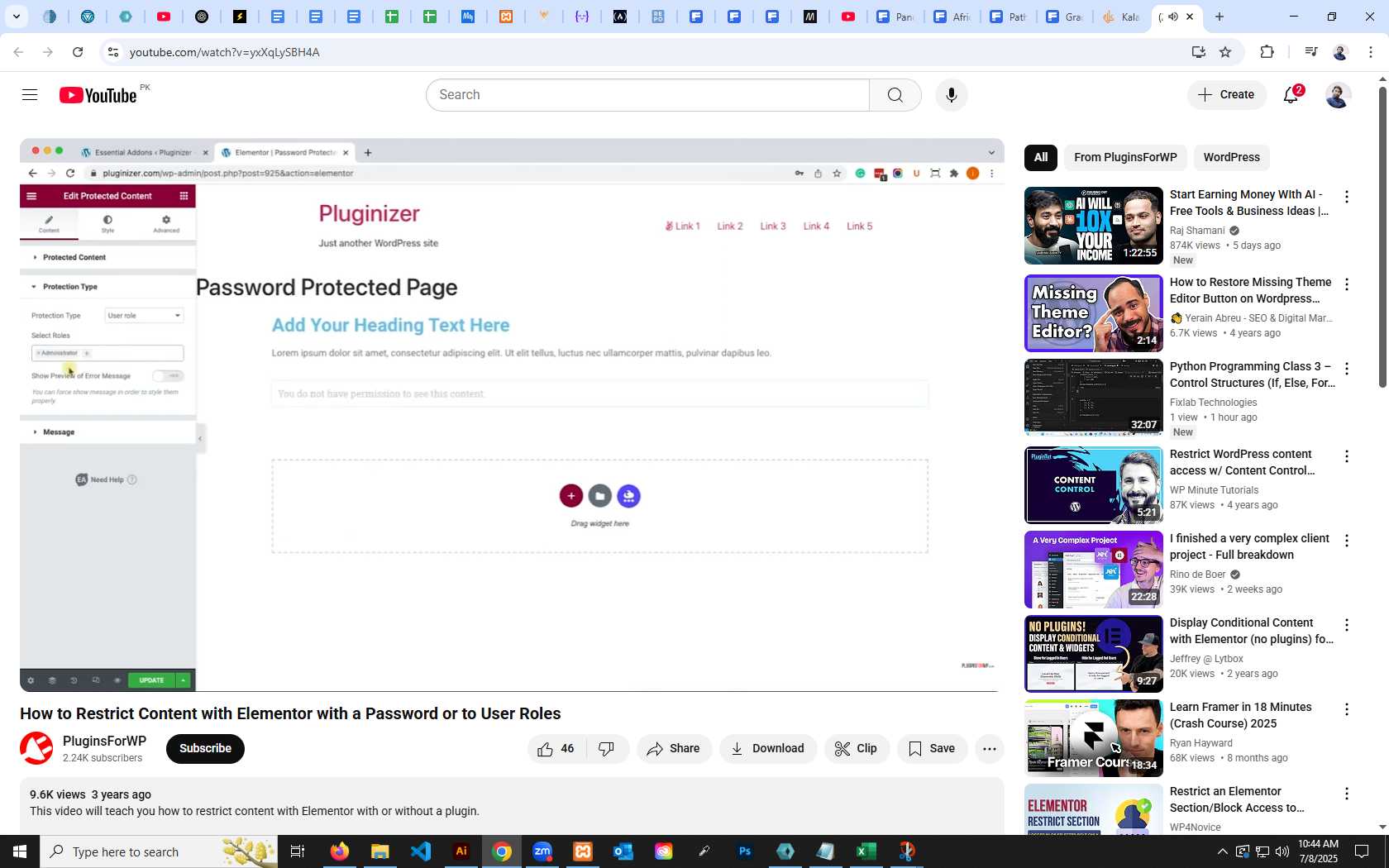Open Learn Framer in 18 Minutes title
Image resolution: width=1389 pixels, height=868 pixels.
1240,716
